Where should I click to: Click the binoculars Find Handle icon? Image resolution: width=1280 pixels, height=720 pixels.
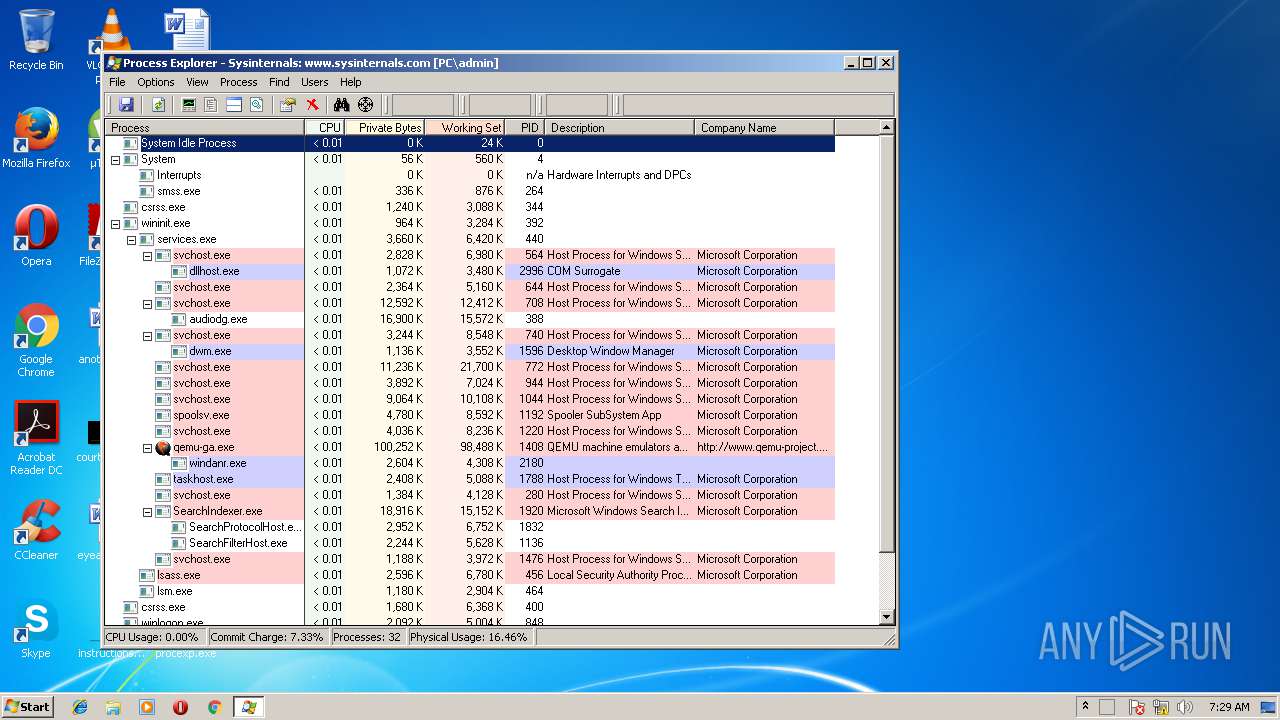[x=341, y=105]
